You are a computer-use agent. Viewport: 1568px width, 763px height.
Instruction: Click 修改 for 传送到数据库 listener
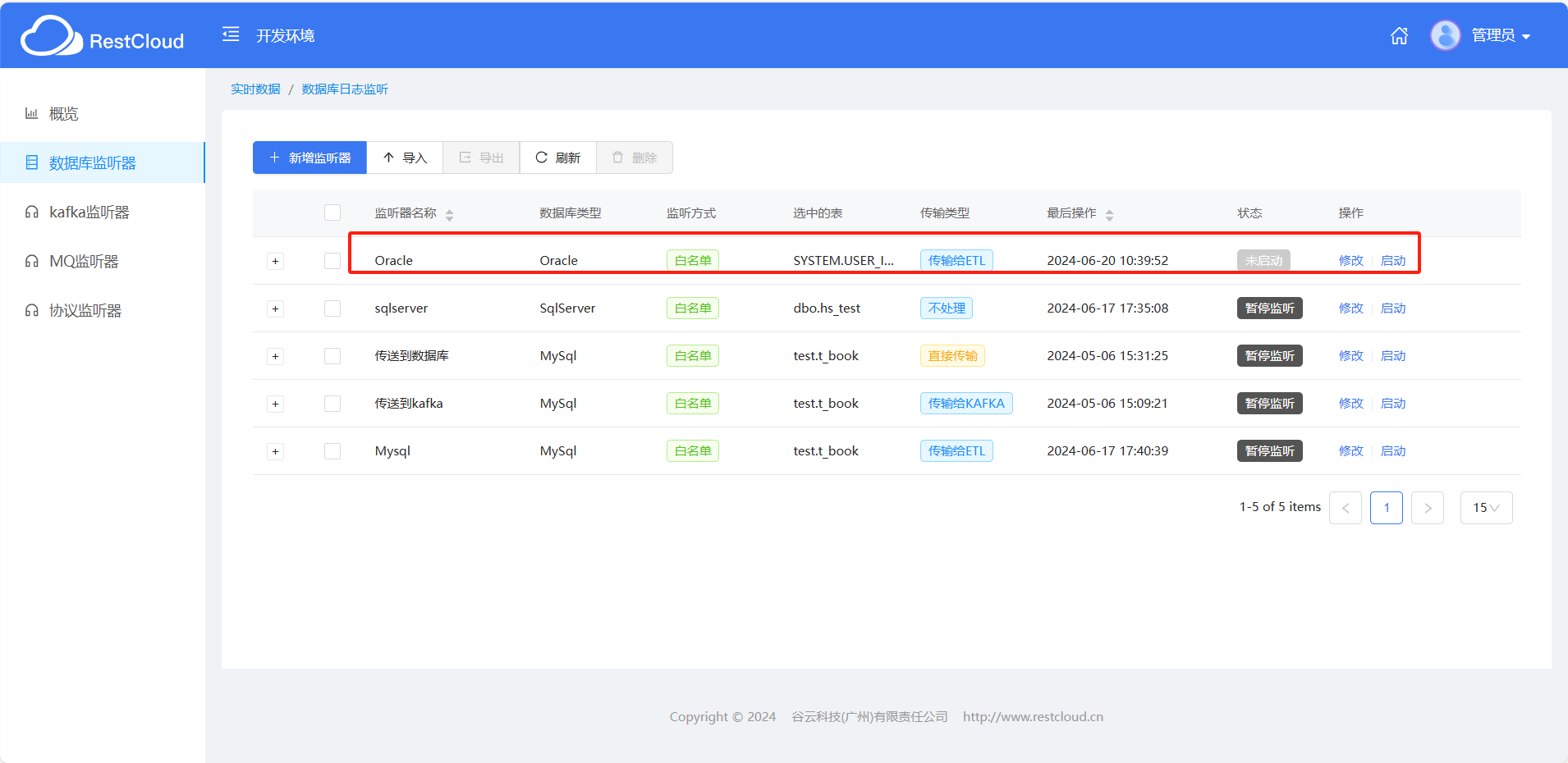1350,355
